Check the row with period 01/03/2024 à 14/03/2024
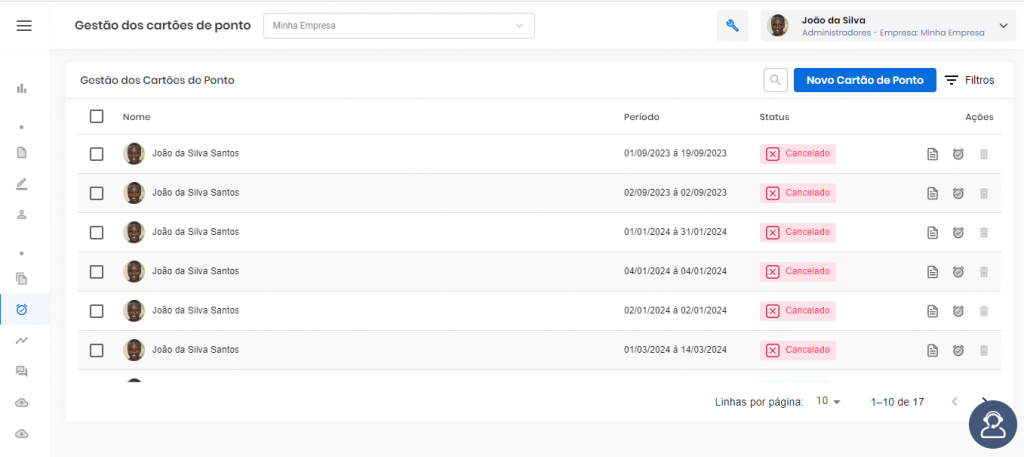 97,351
